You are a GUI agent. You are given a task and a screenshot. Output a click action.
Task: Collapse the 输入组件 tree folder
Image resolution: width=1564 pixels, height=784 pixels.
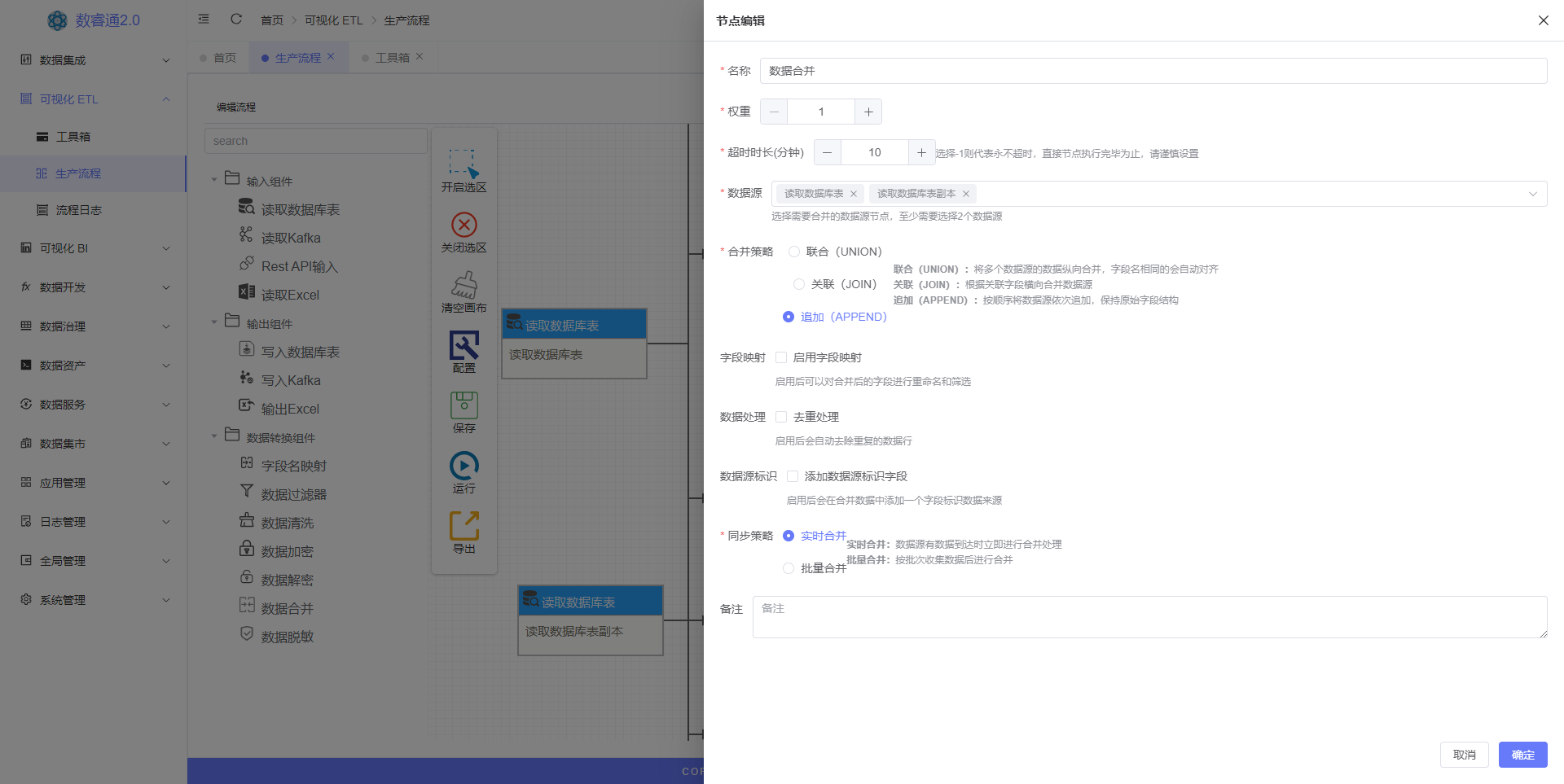[214, 180]
